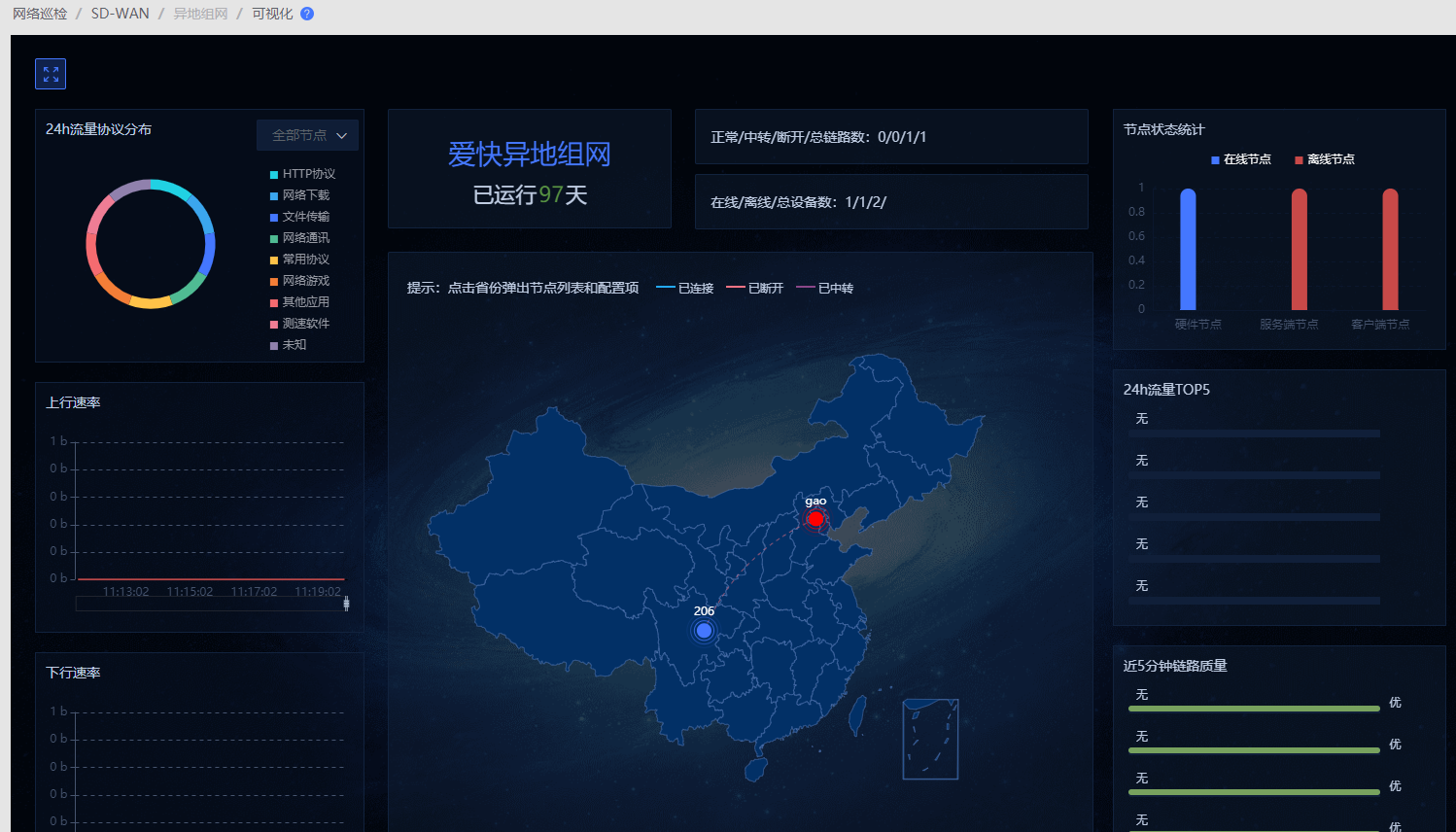Go to 异地组网 breadcrumb

(x=200, y=14)
